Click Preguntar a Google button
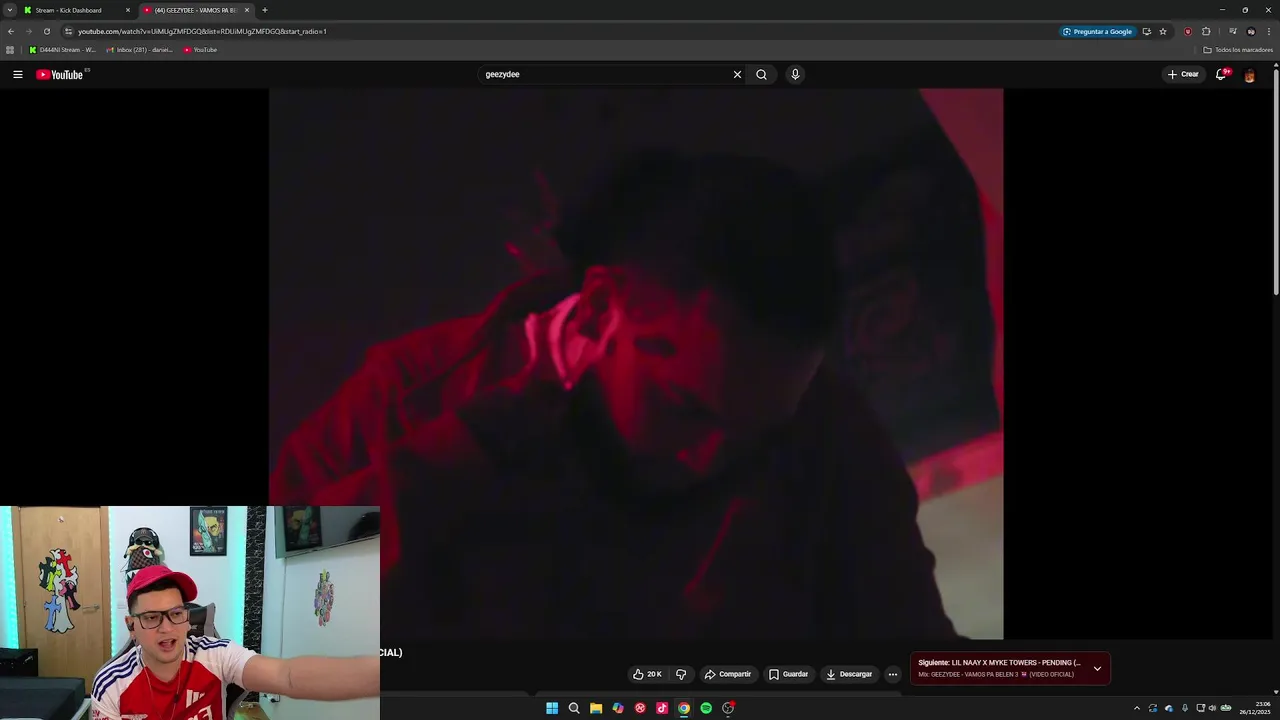 [1097, 31]
